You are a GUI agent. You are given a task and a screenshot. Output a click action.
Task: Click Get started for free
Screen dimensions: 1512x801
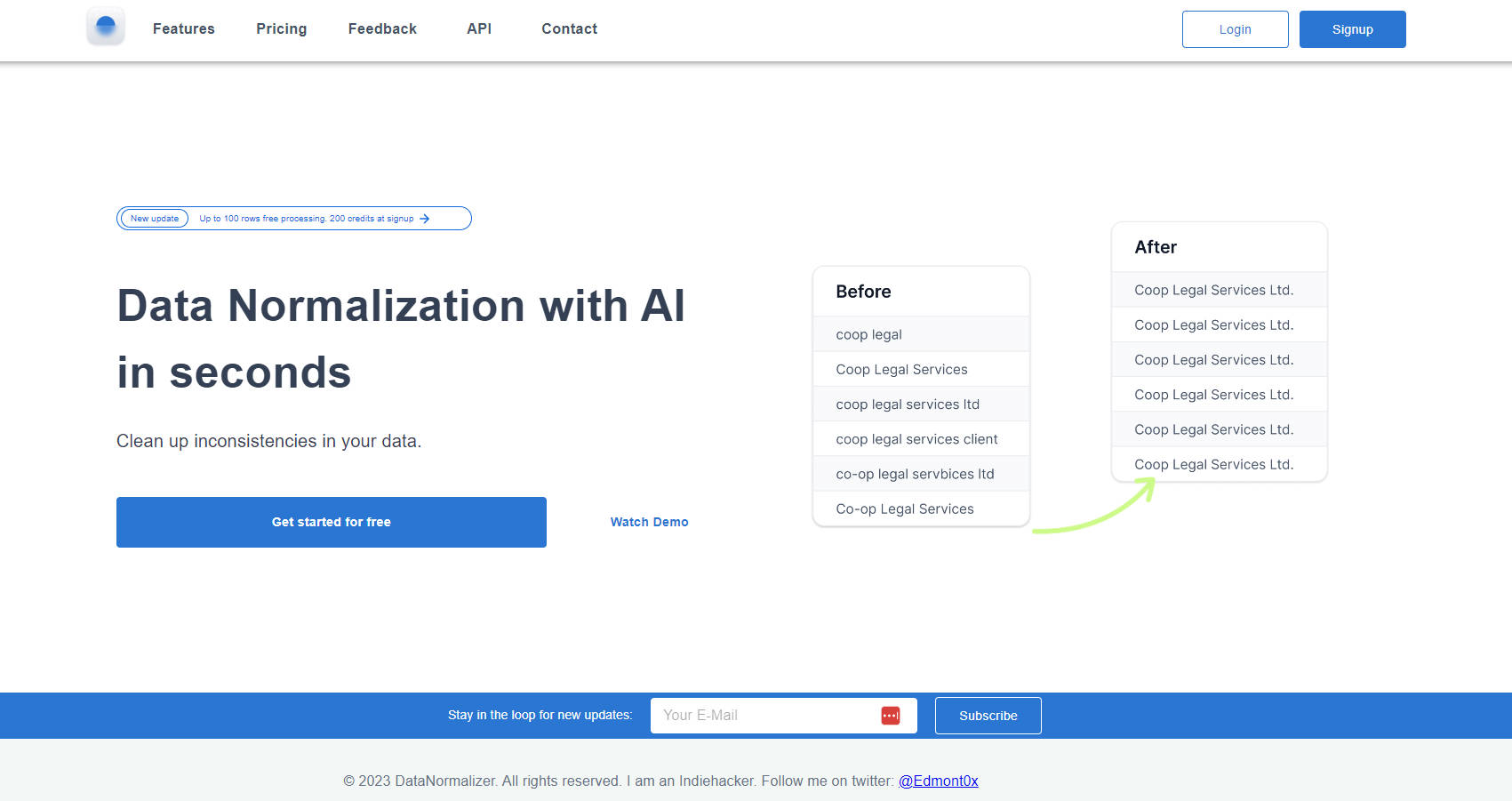coord(331,522)
